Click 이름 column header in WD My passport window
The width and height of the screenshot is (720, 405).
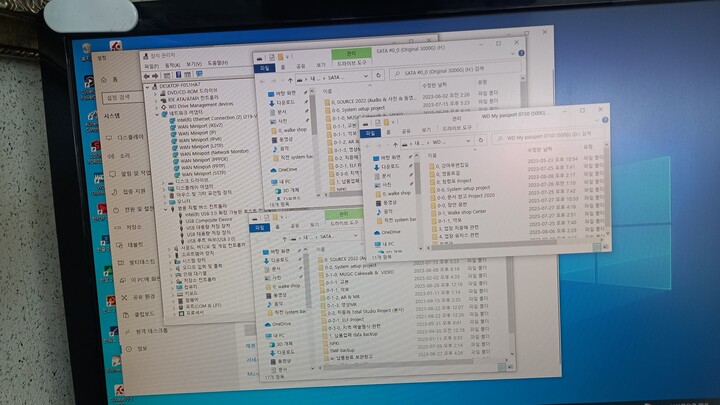click(x=432, y=156)
